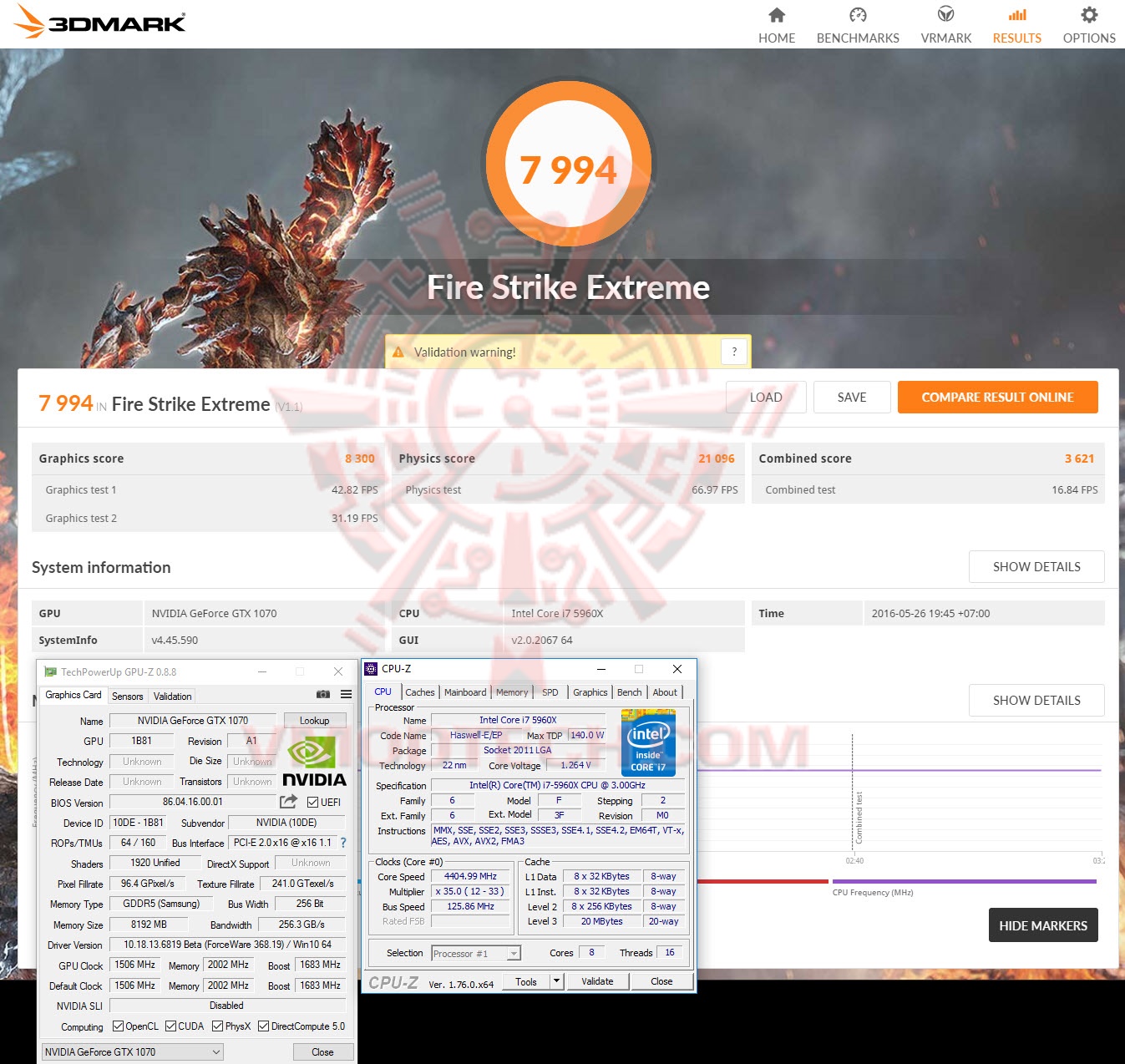Click the Graphics score value 8 300
Screen dimensions: 1125x1064
tap(360, 459)
